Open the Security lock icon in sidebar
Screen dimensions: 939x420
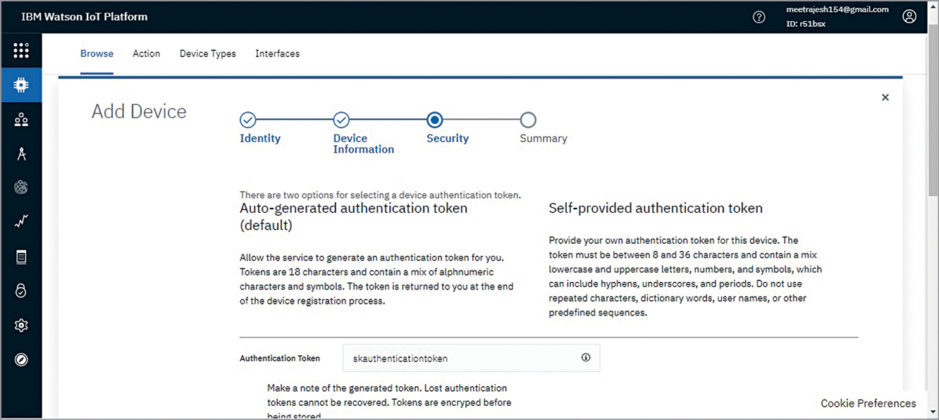click(x=21, y=291)
